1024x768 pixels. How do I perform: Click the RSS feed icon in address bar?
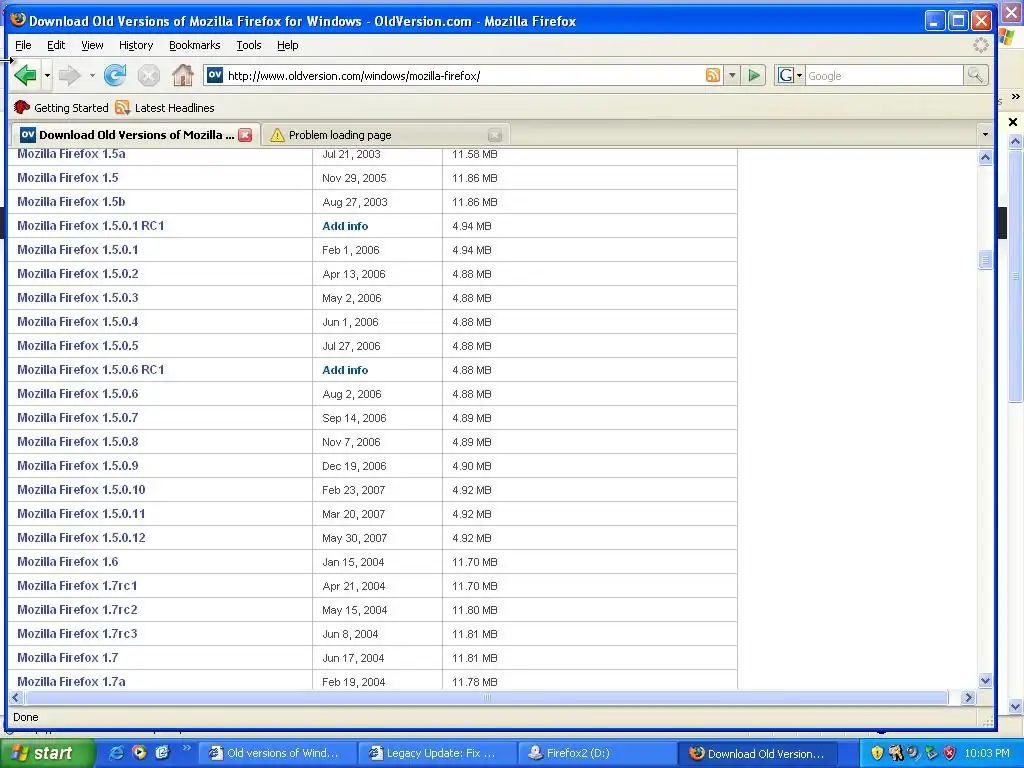pyautogui.click(x=712, y=76)
